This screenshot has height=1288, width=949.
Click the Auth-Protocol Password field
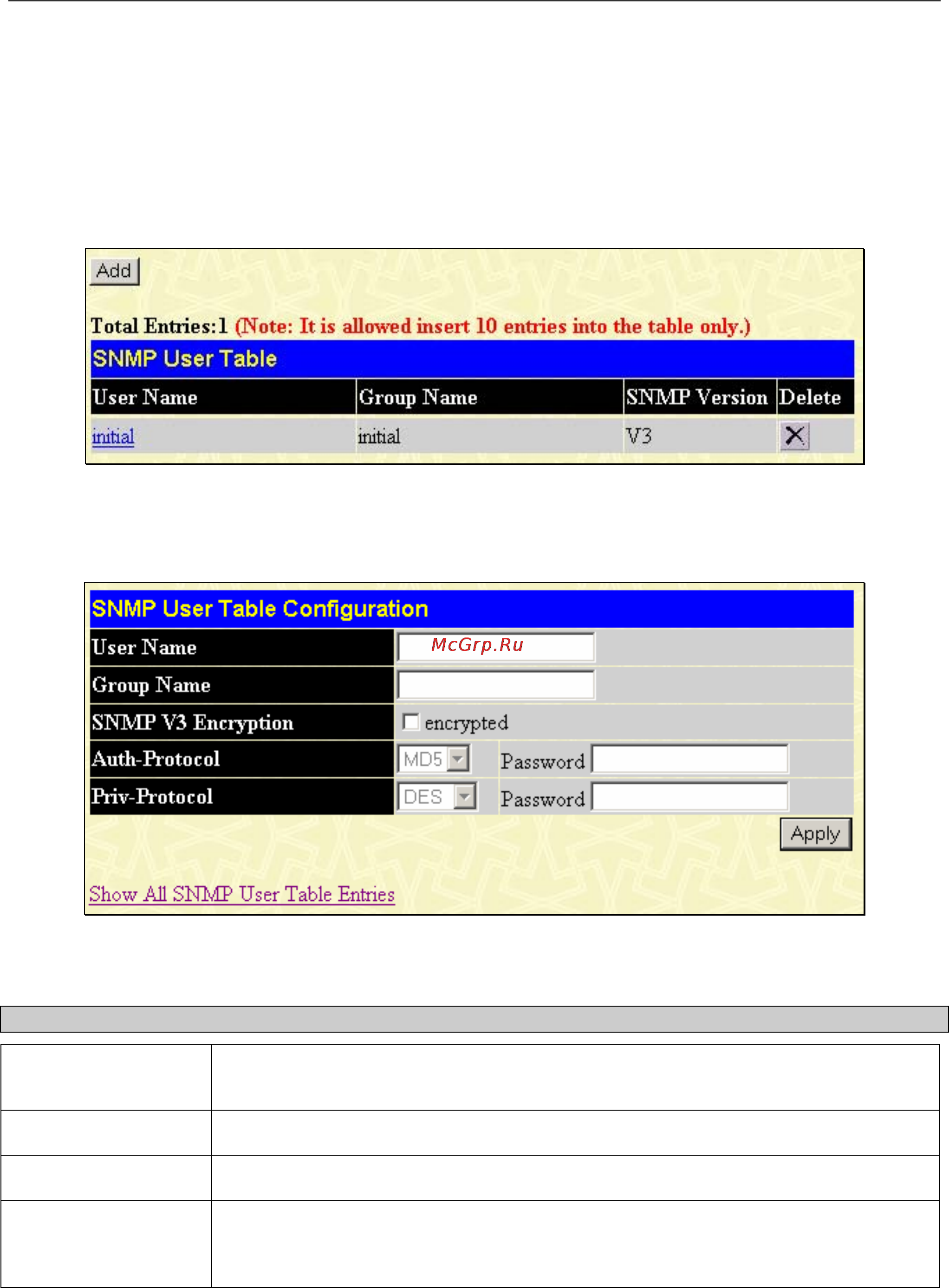(x=690, y=760)
